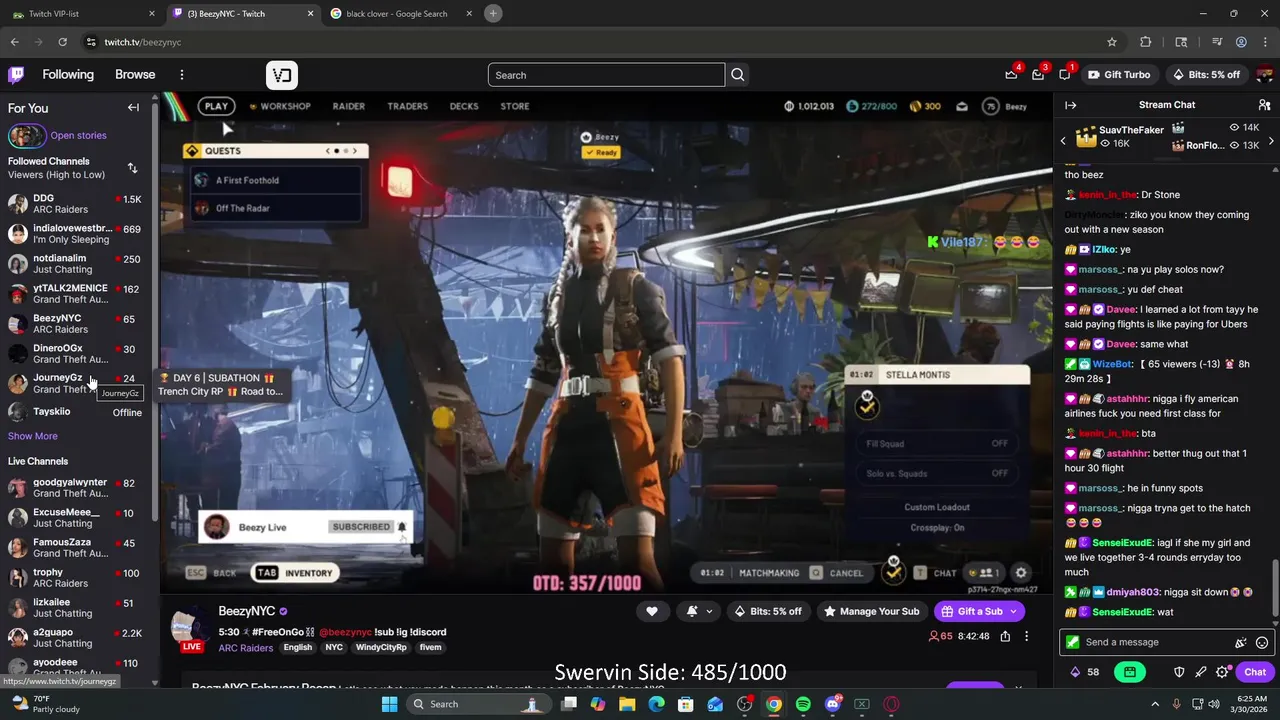The height and width of the screenshot is (720, 1280).
Task: Open the green channel points rewards button
Action: pos(1130,672)
